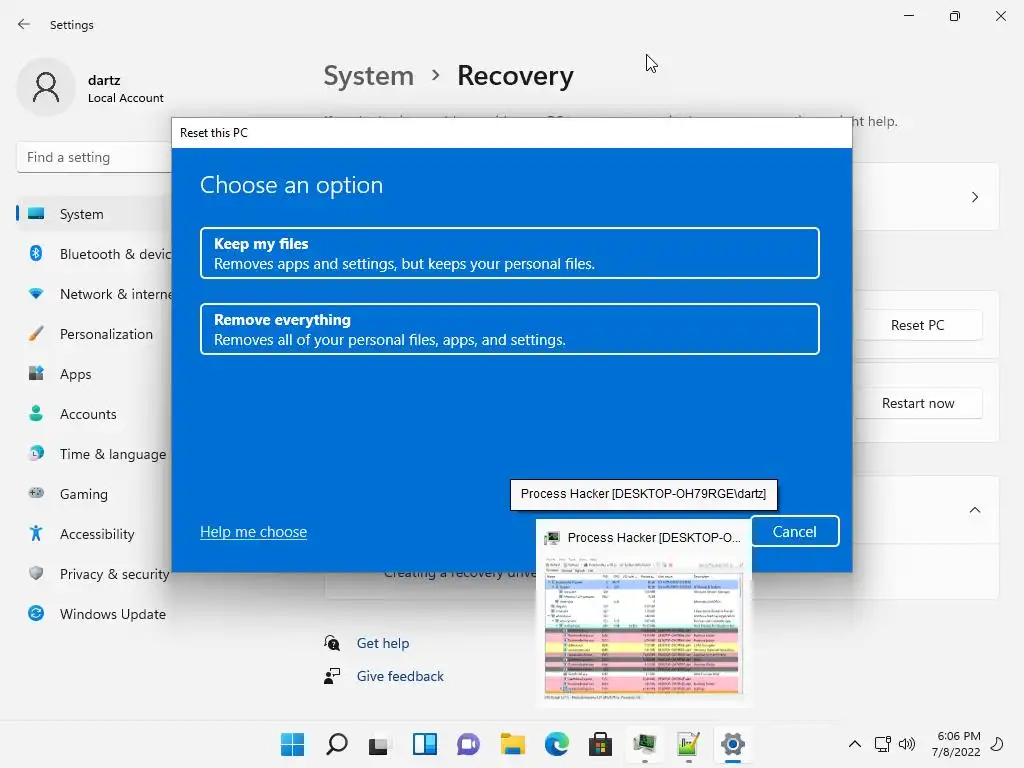Click the Restart now button
This screenshot has height=768, width=1024.
point(918,404)
